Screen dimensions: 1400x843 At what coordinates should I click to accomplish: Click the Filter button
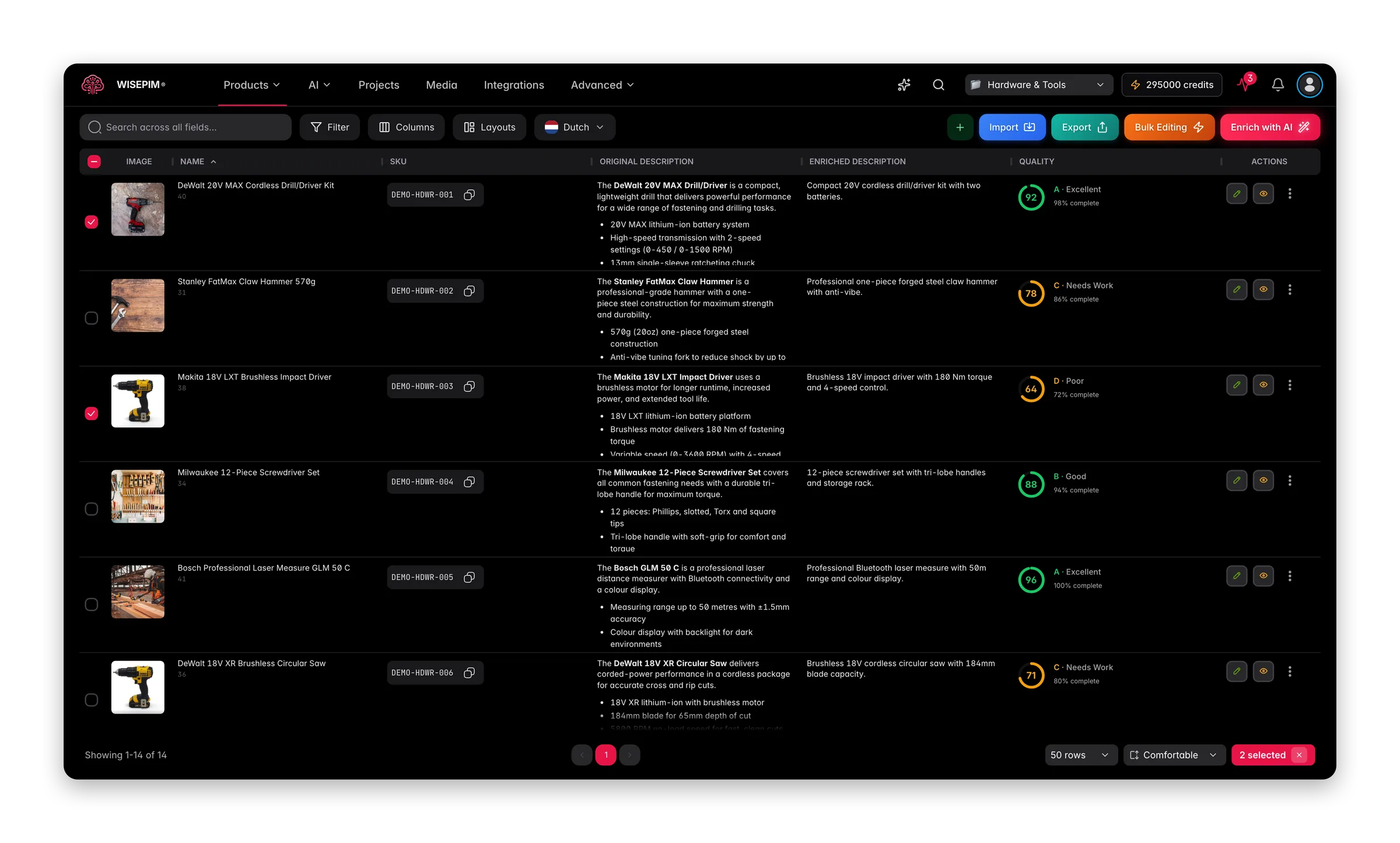(330, 127)
